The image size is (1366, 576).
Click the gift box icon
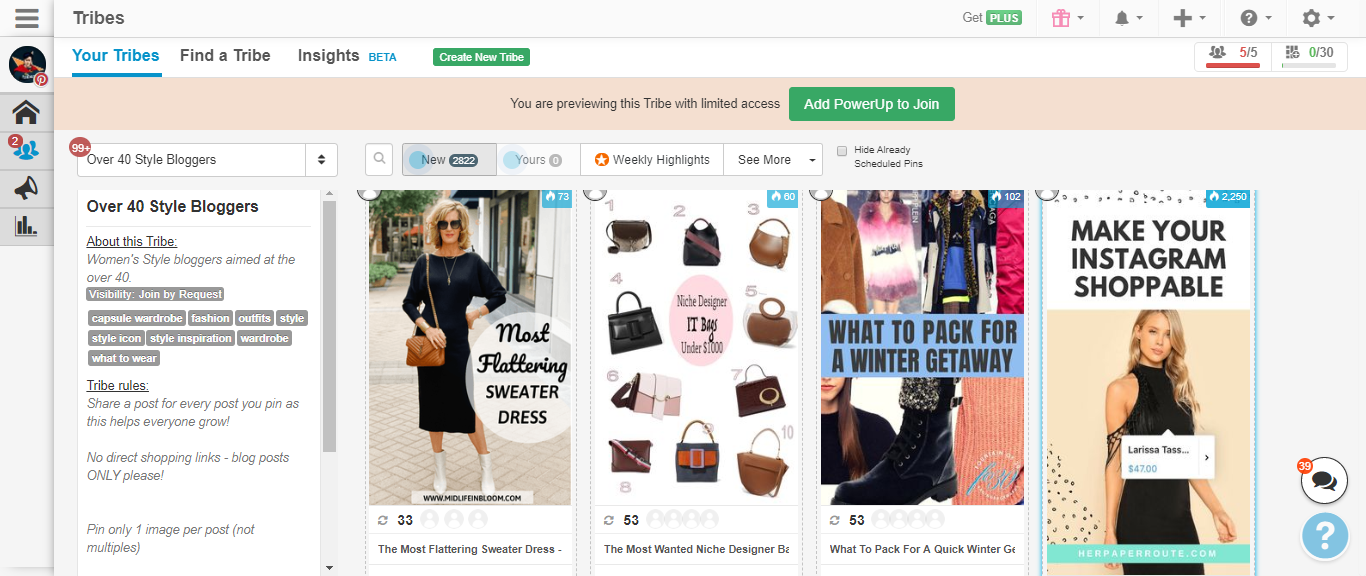[x=1061, y=18]
